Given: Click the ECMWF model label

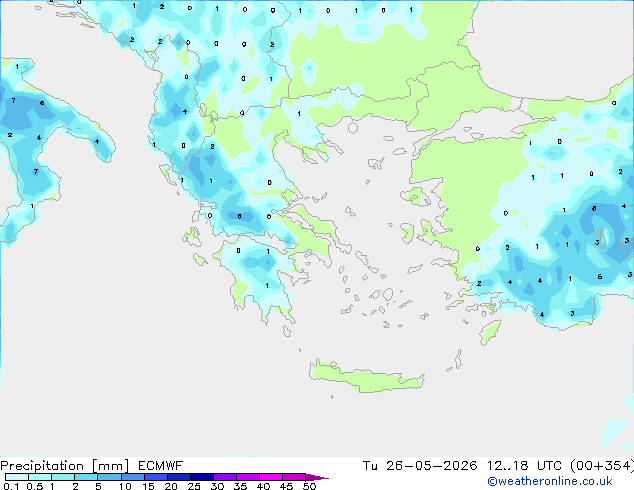Looking at the screenshot, I should point(161,466).
